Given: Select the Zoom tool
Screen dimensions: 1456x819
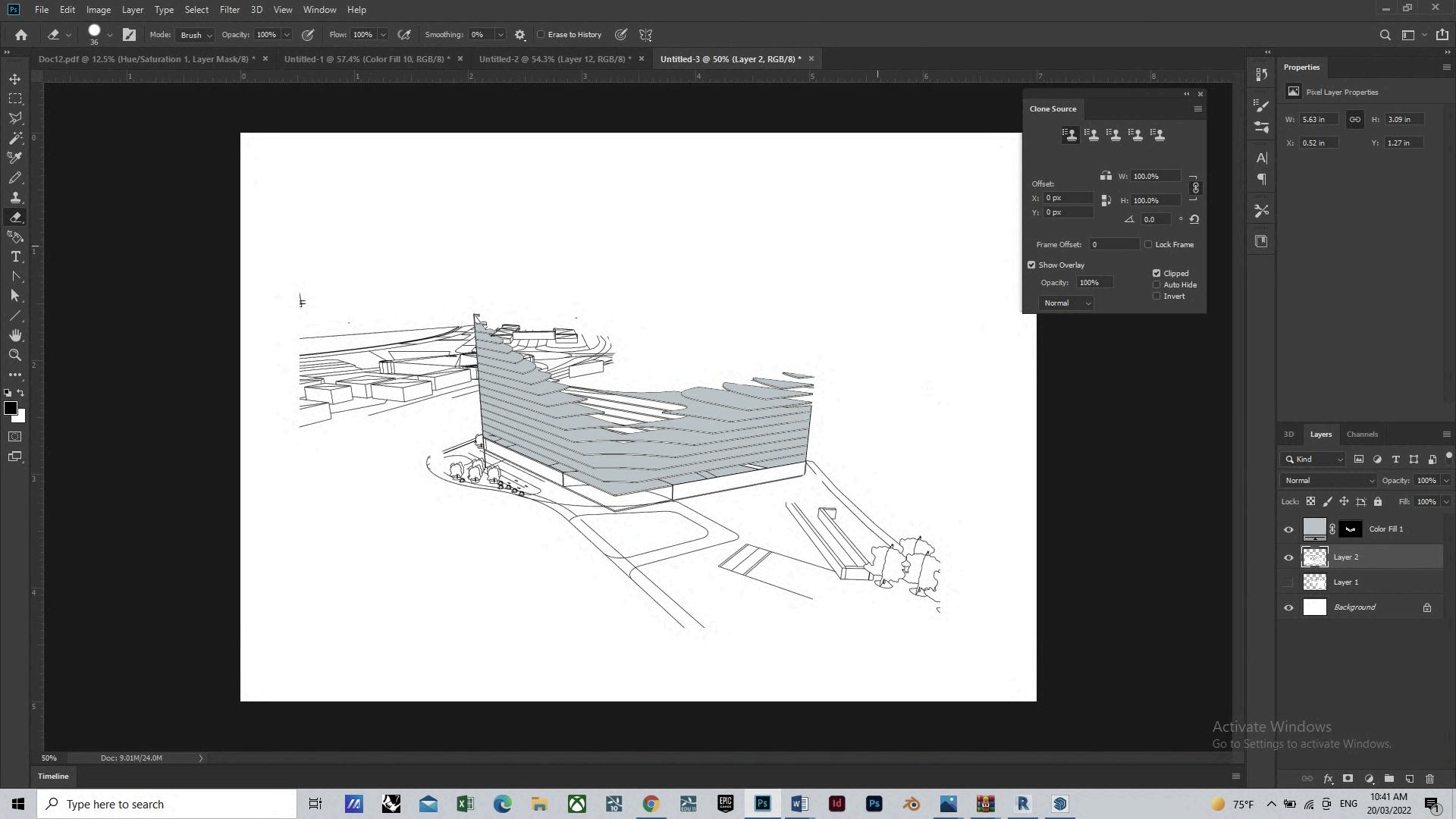Looking at the screenshot, I should 15,355.
